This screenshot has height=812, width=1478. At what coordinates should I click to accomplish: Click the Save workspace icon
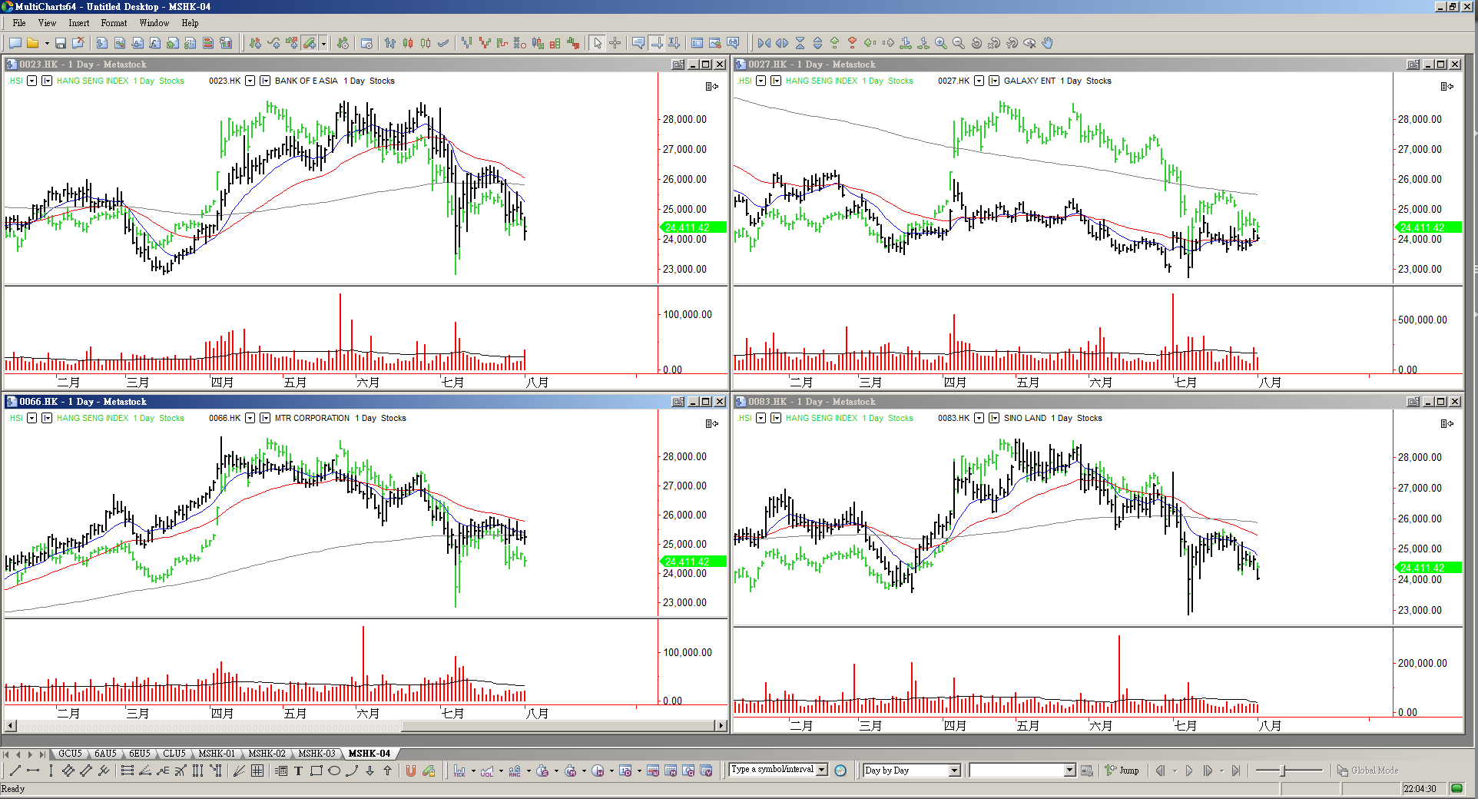(x=61, y=44)
